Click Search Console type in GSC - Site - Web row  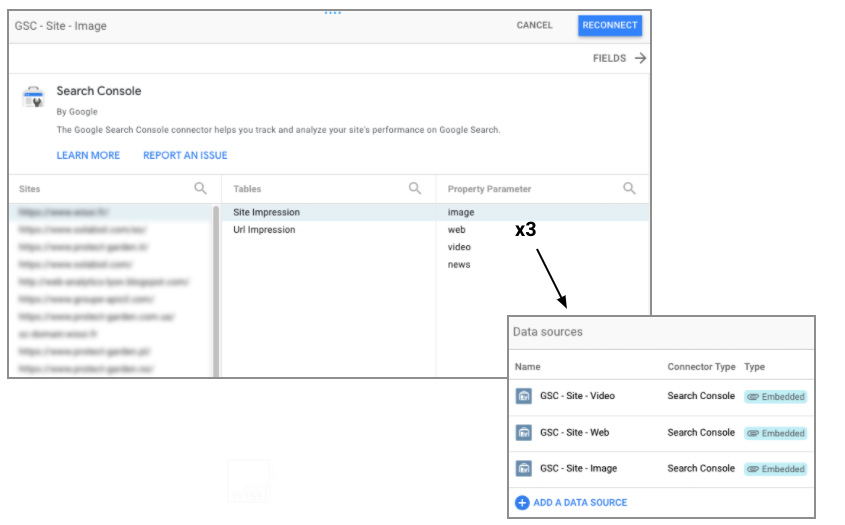[x=701, y=432]
